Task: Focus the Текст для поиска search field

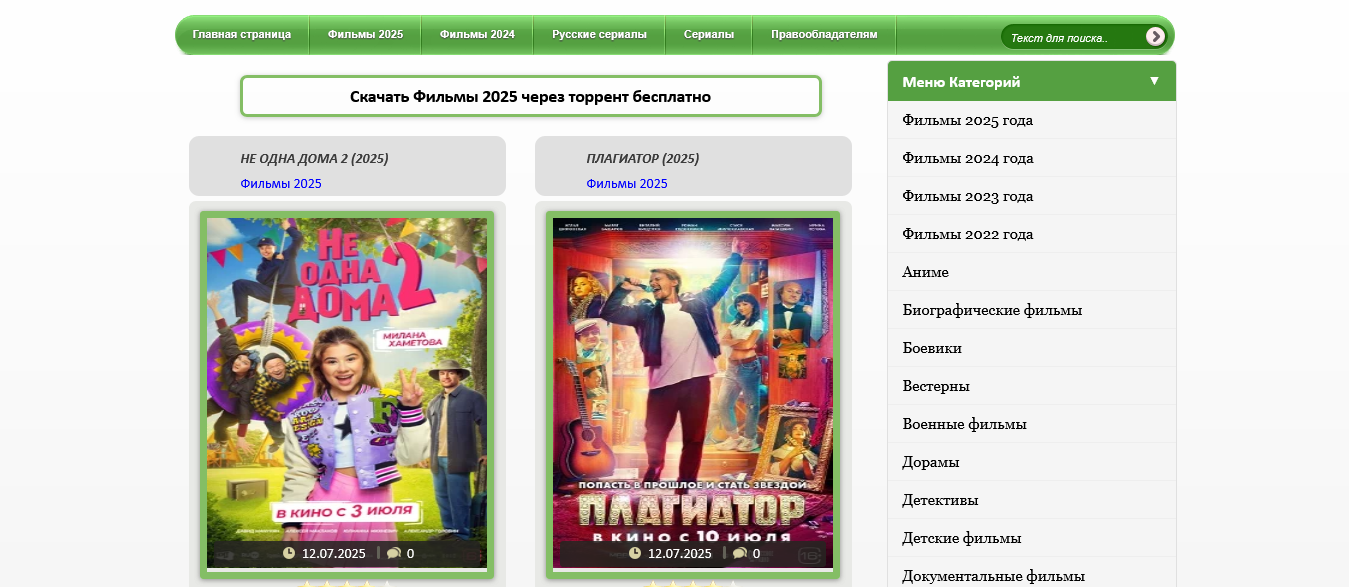Action: click(1073, 38)
